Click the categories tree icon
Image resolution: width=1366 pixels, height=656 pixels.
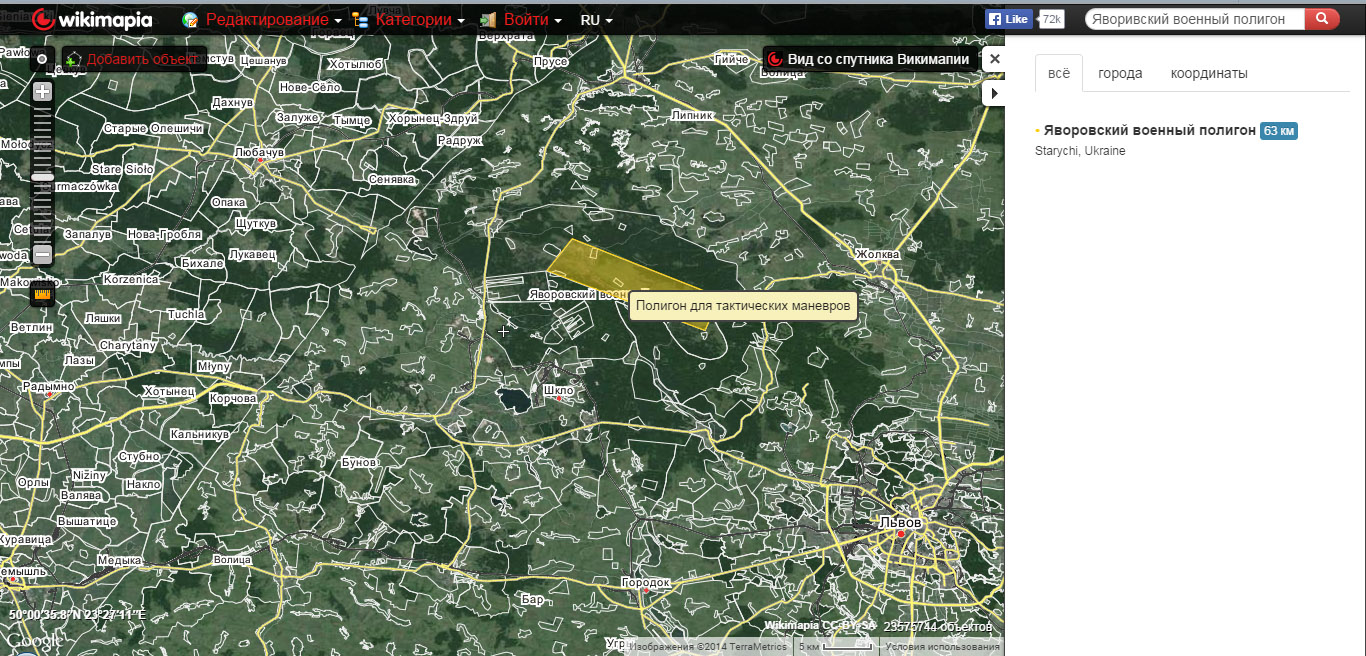click(x=360, y=20)
